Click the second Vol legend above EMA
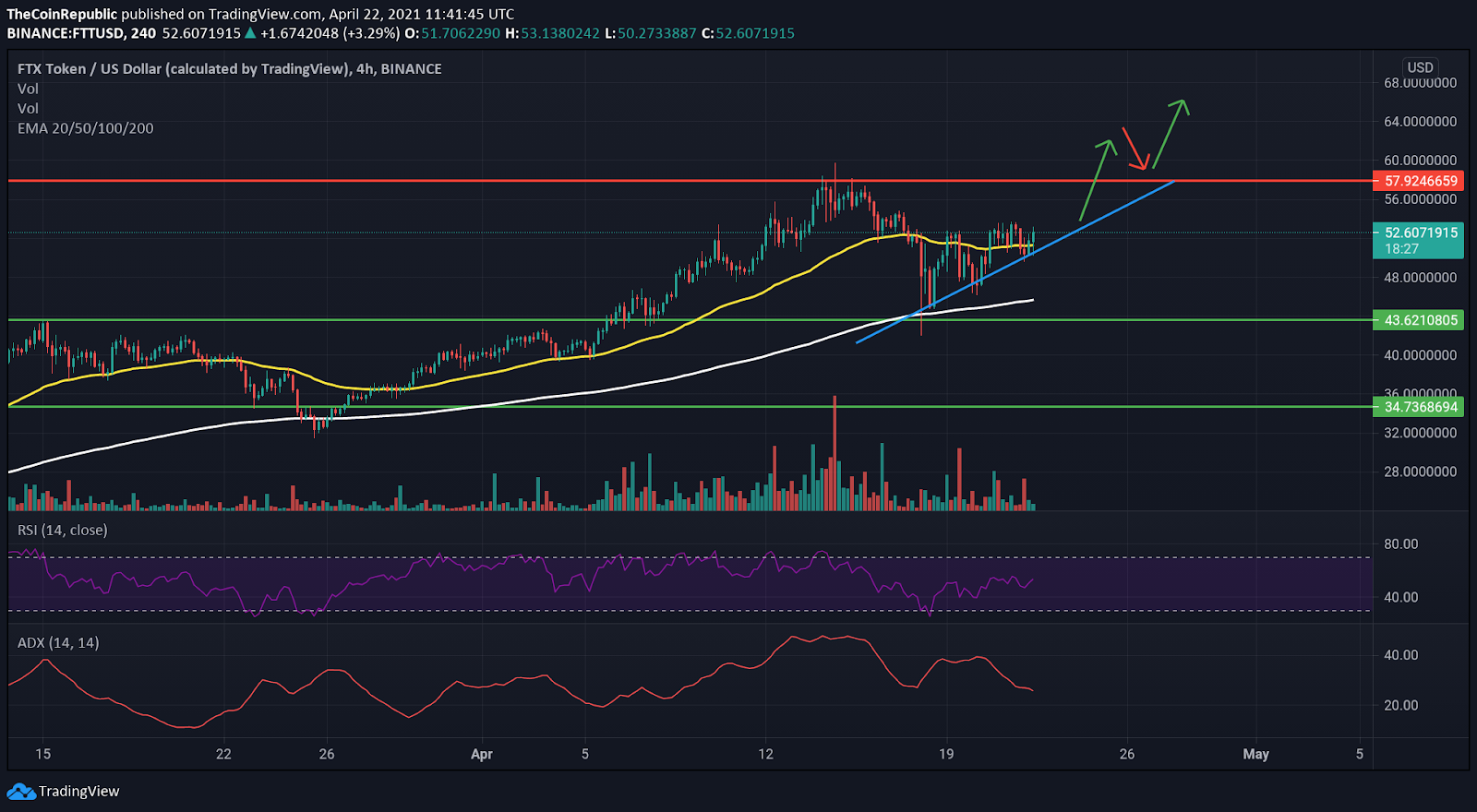The image size is (1477, 812). (28, 108)
